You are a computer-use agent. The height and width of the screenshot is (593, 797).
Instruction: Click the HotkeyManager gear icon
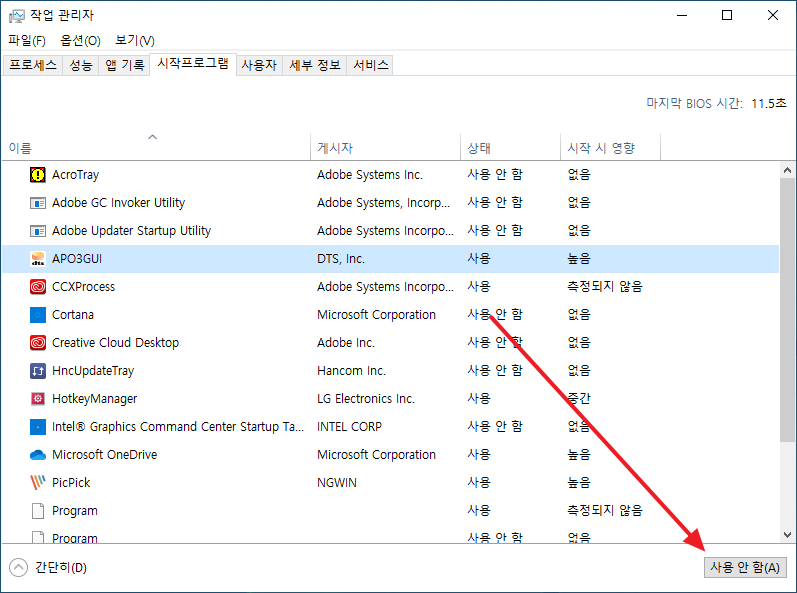[38, 398]
